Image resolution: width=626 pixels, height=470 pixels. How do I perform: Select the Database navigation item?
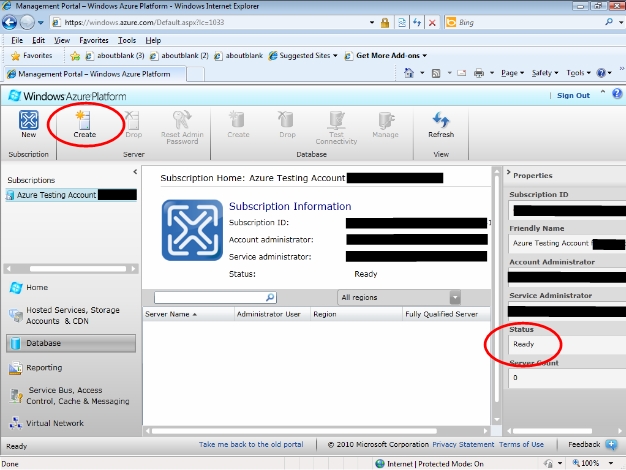(x=71, y=343)
